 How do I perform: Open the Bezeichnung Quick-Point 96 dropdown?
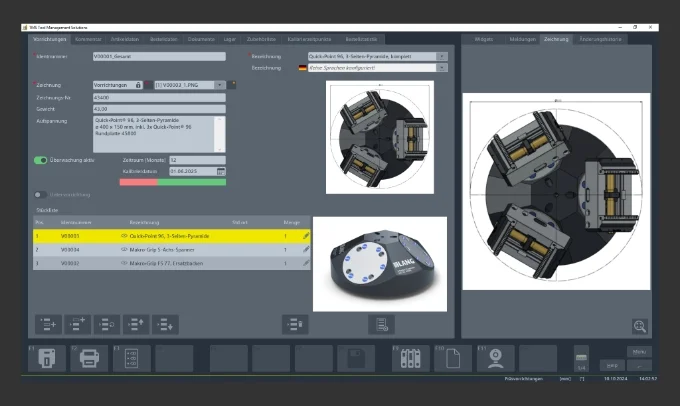click(x=442, y=57)
